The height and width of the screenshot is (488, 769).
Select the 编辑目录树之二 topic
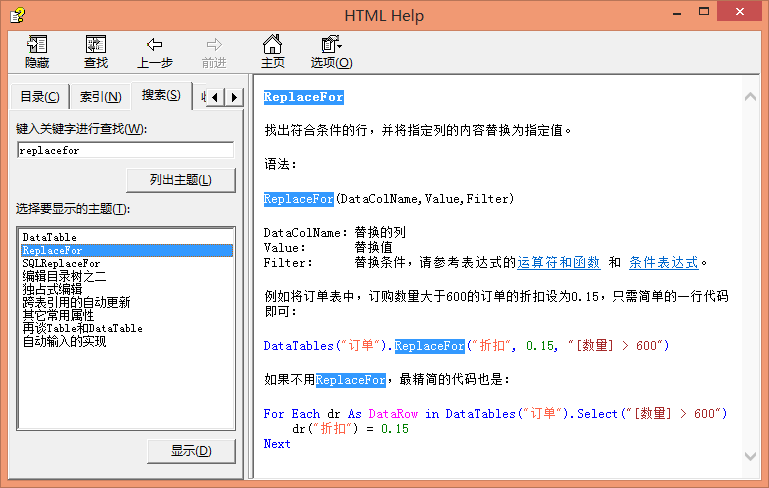pyautogui.click(x=64, y=276)
